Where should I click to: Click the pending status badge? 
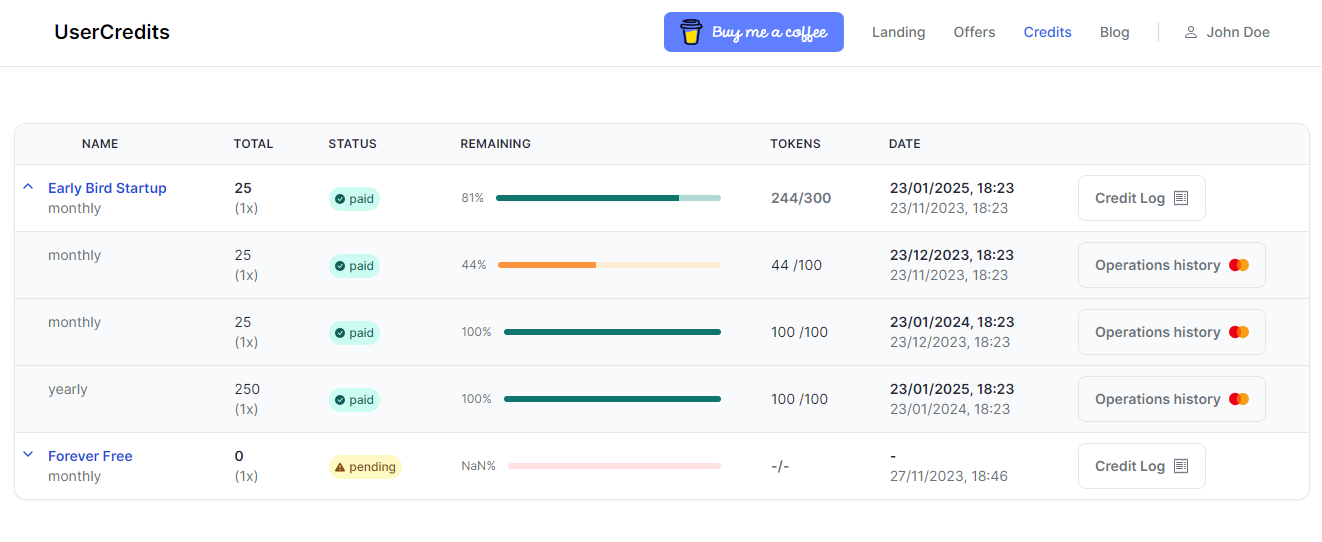point(365,467)
